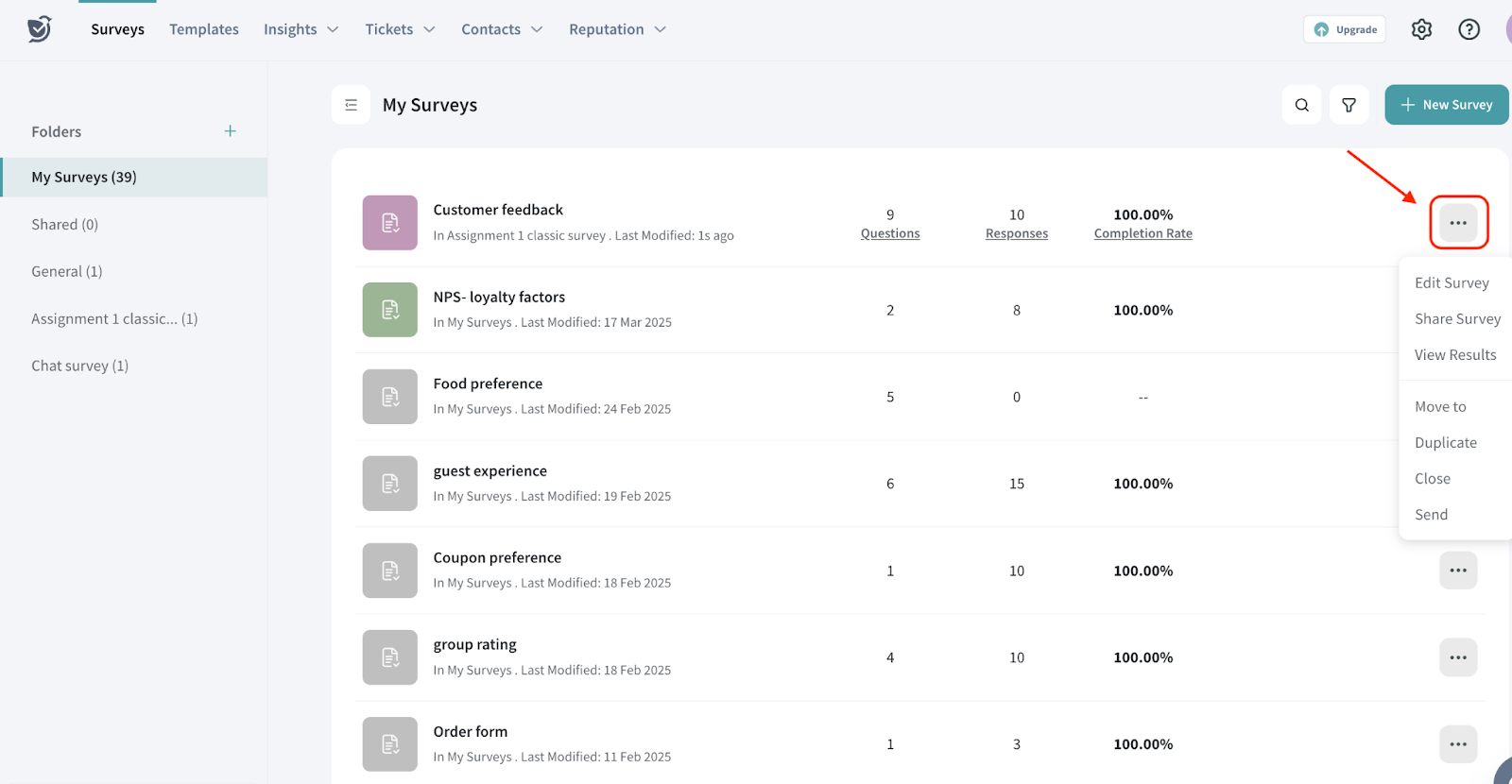Open the Chat survey folder
1512x784 pixels.
[x=79, y=366]
